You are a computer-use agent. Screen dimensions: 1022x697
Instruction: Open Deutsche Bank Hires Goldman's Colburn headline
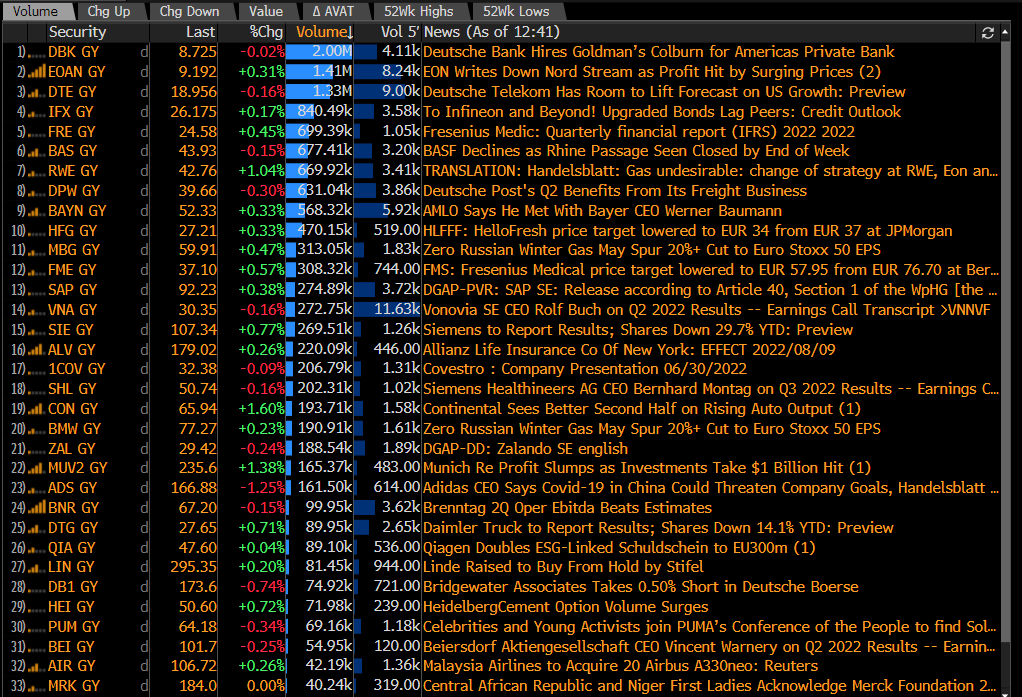(x=658, y=52)
